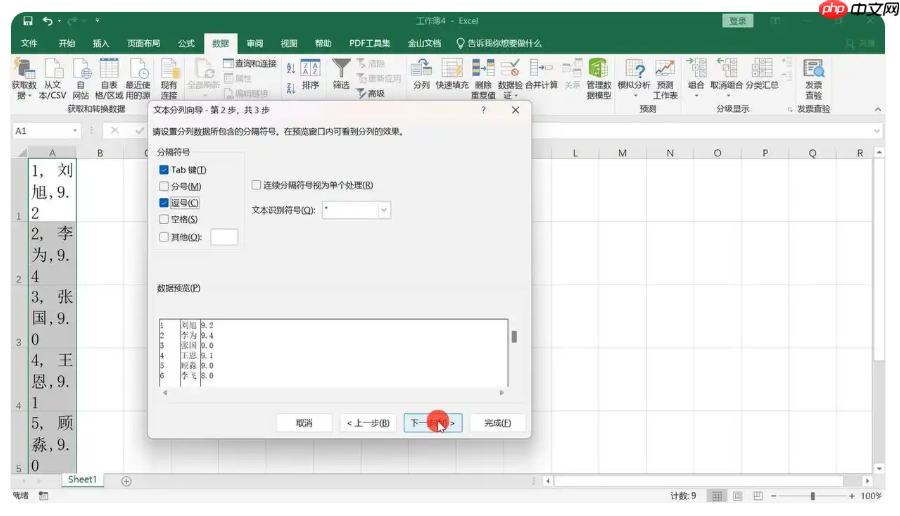Viewport: 900px width, 516px height.
Task: Switch to the 视图 (View) tab
Action: (x=289, y=43)
